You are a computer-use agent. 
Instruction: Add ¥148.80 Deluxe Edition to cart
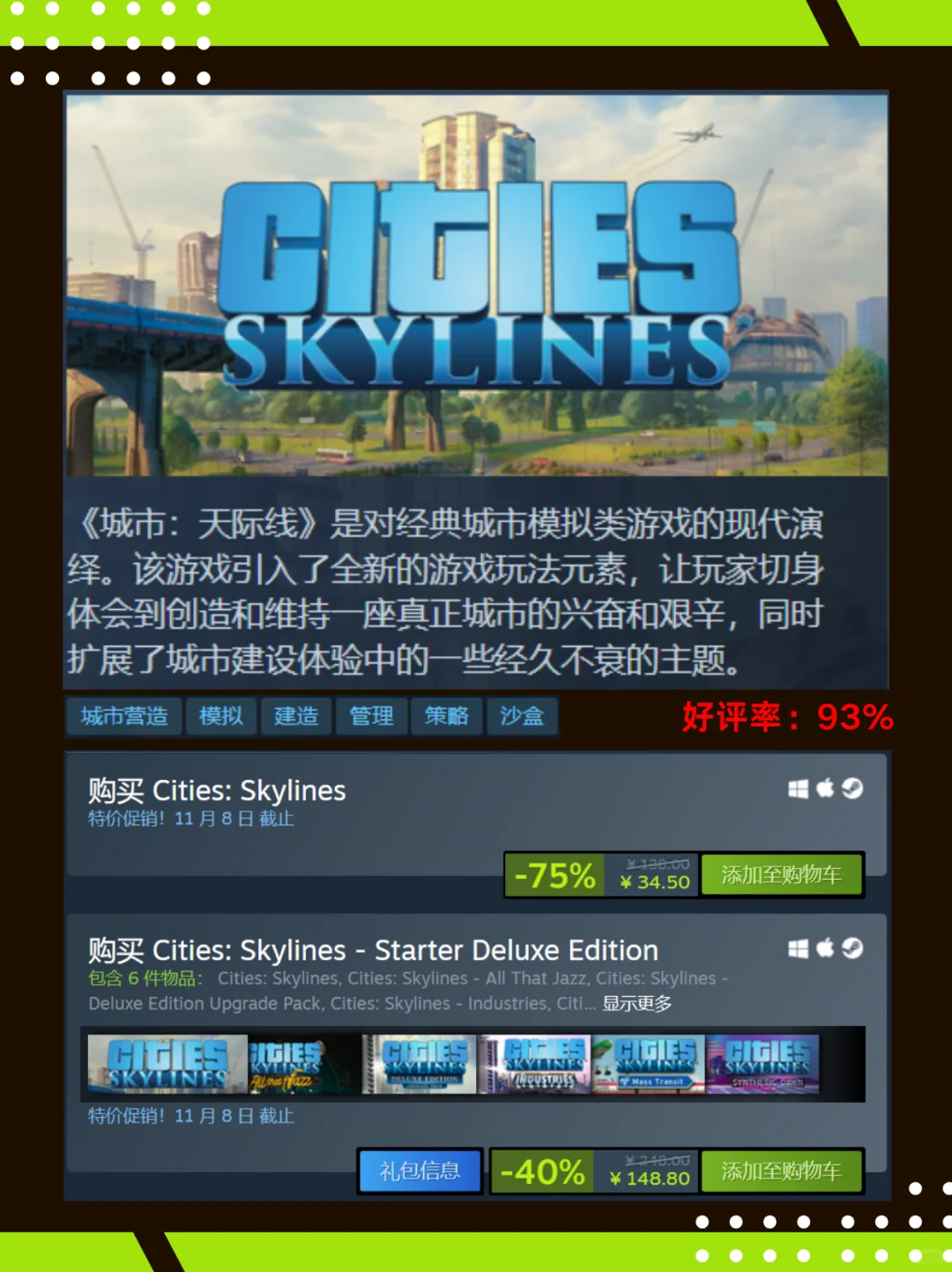click(781, 1171)
